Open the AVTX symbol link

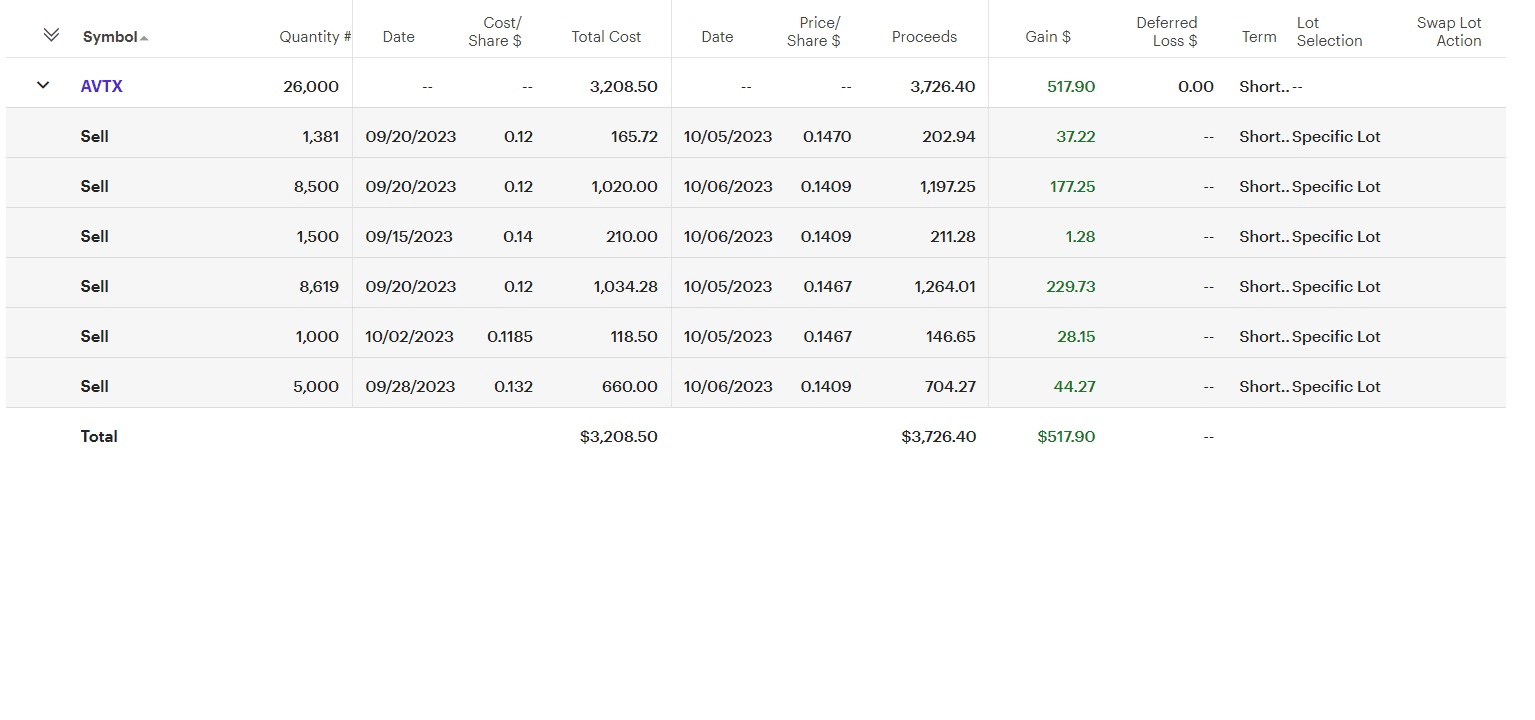click(102, 86)
